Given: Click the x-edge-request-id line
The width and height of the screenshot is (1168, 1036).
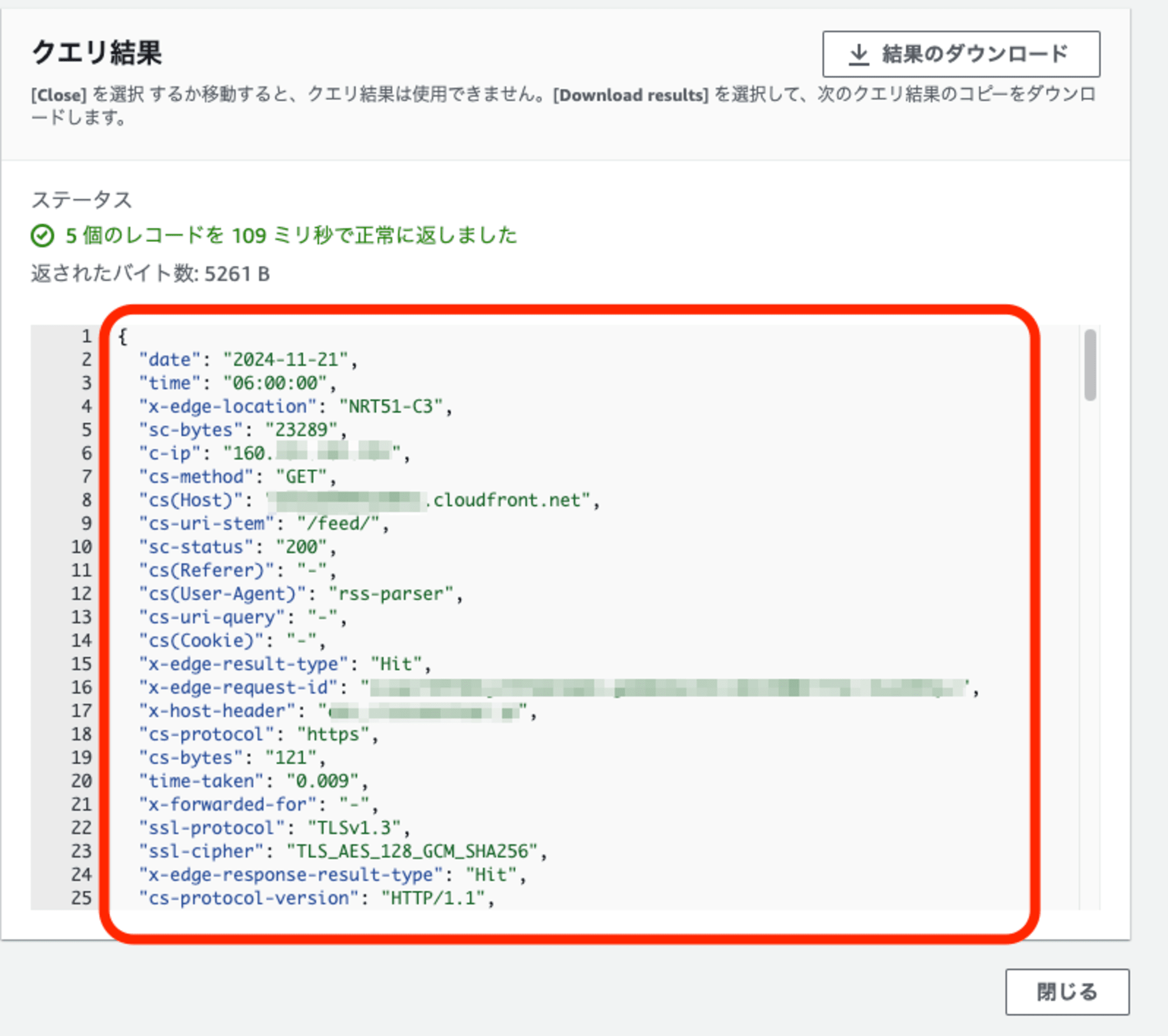Looking at the screenshot, I should click(559, 687).
